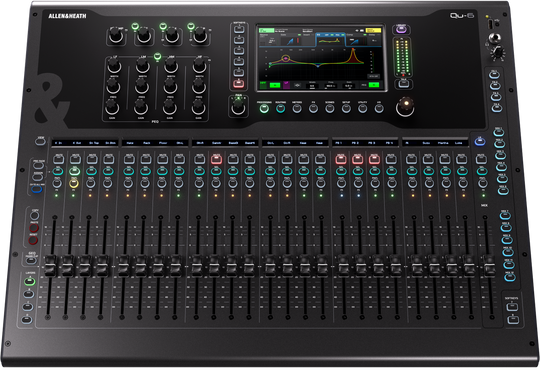Hold the COPY key
This screenshot has width=540, height=371.
34,216
